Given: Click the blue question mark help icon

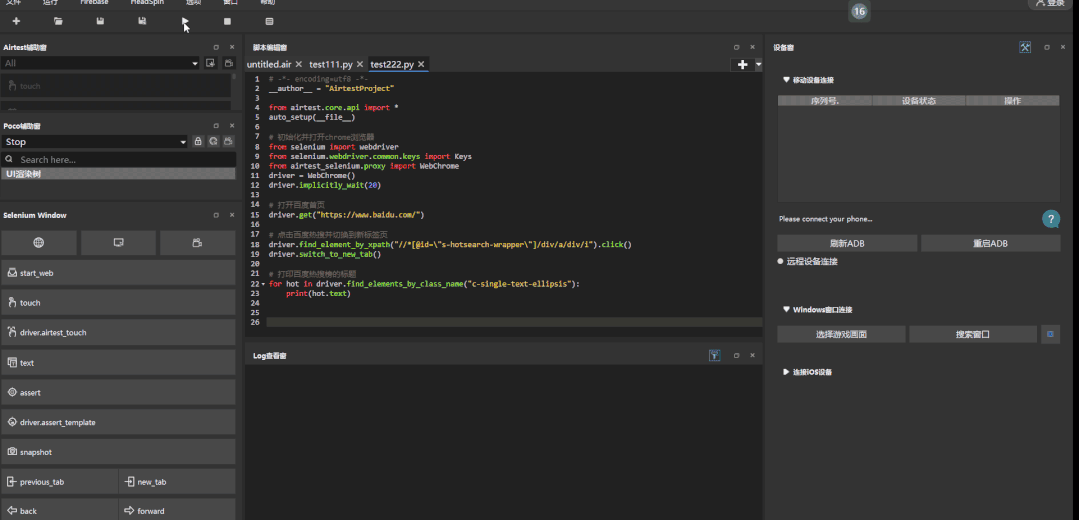Looking at the screenshot, I should 1051,219.
